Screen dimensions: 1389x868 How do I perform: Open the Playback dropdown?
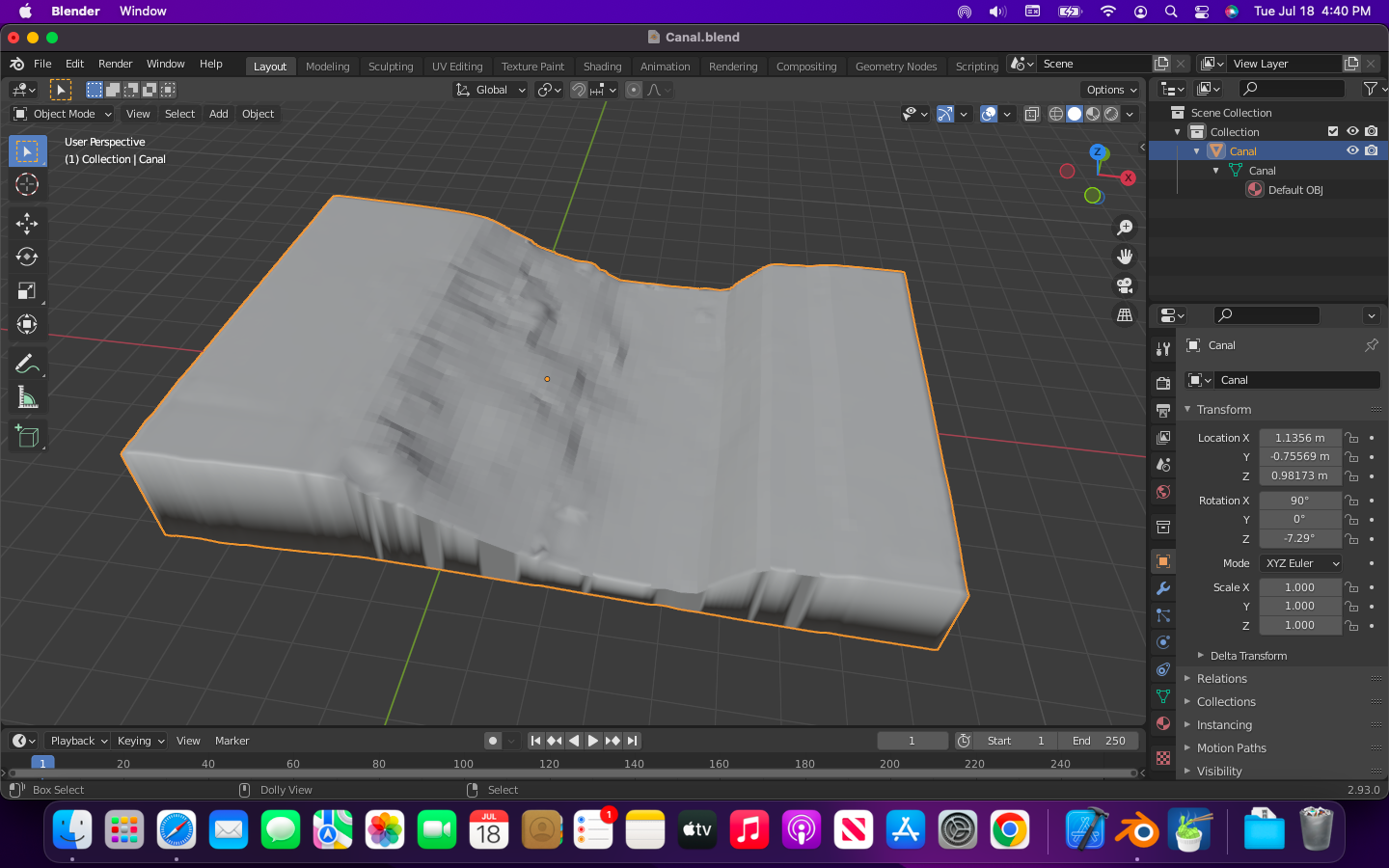78,741
